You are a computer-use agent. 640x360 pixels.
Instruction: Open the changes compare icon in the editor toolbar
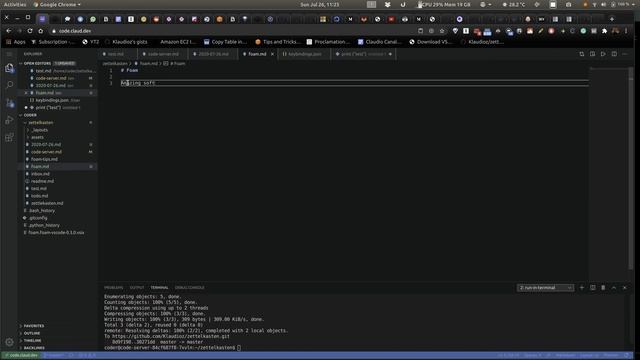(x=582, y=54)
